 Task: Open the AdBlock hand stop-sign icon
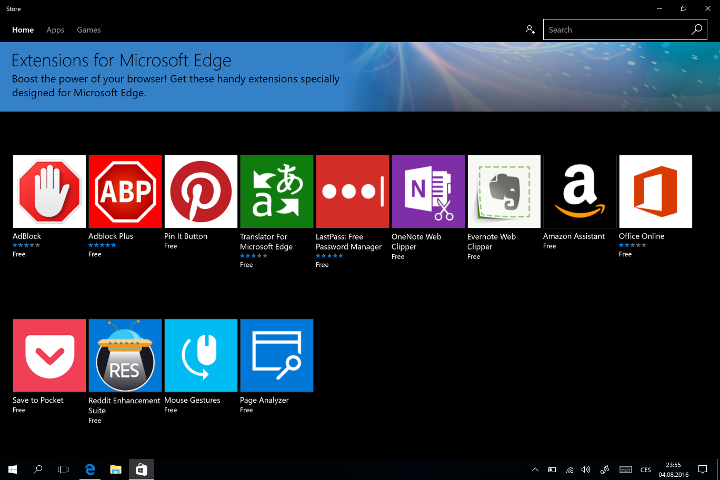coord(50,191)
